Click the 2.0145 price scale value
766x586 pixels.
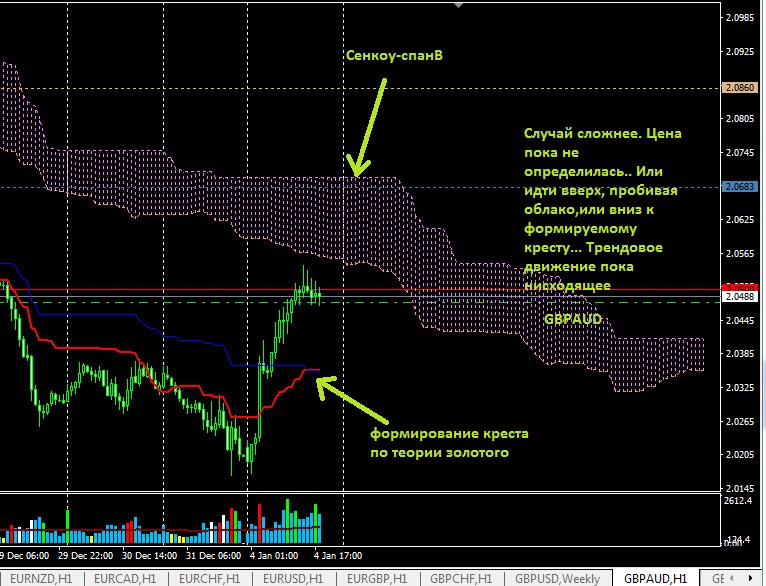[x=740, y=488]
